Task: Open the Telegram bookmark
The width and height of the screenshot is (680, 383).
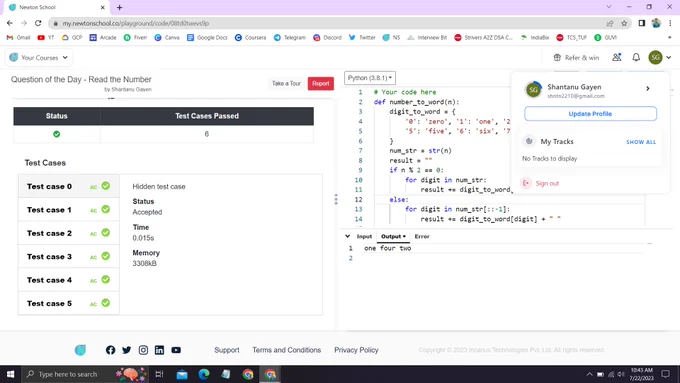Action: click(290, 38)
